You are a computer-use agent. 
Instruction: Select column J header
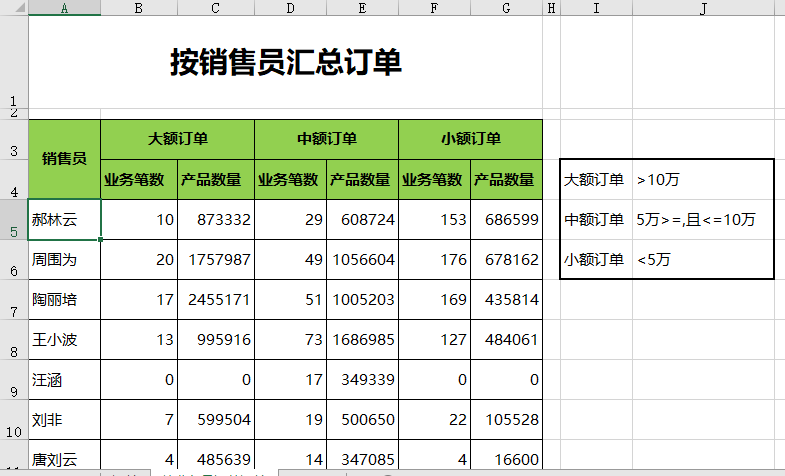tap(703, 8)
